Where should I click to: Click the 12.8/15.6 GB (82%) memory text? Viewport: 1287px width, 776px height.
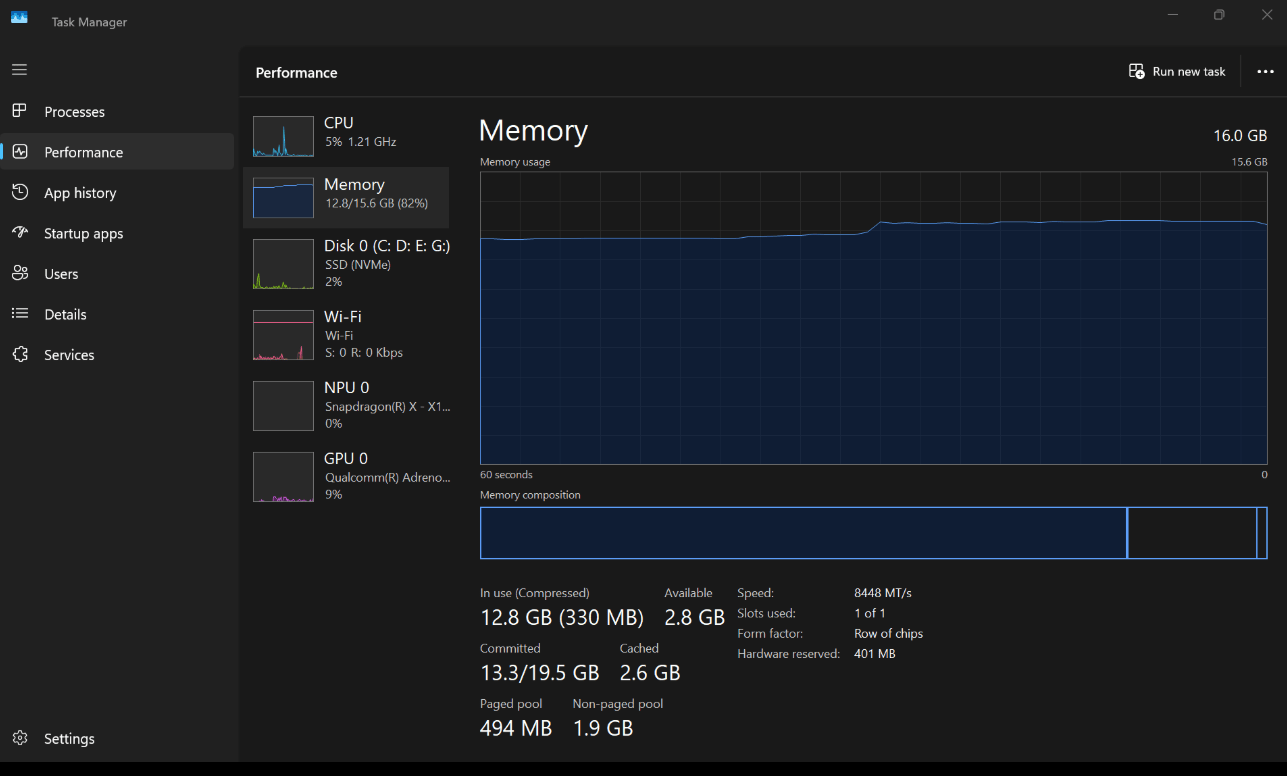click(x=377, y=203)
